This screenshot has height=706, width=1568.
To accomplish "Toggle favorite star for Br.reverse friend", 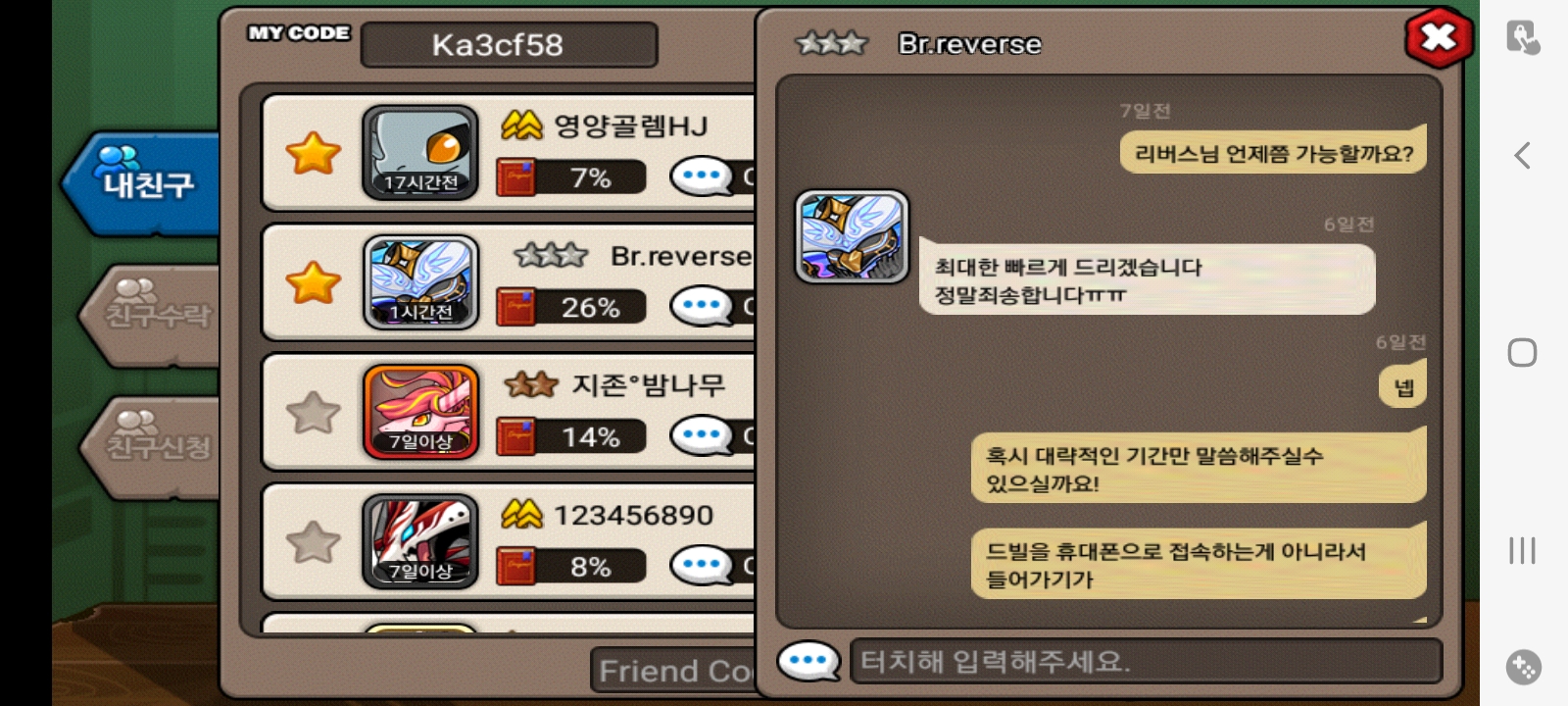I will pos(313,282).
